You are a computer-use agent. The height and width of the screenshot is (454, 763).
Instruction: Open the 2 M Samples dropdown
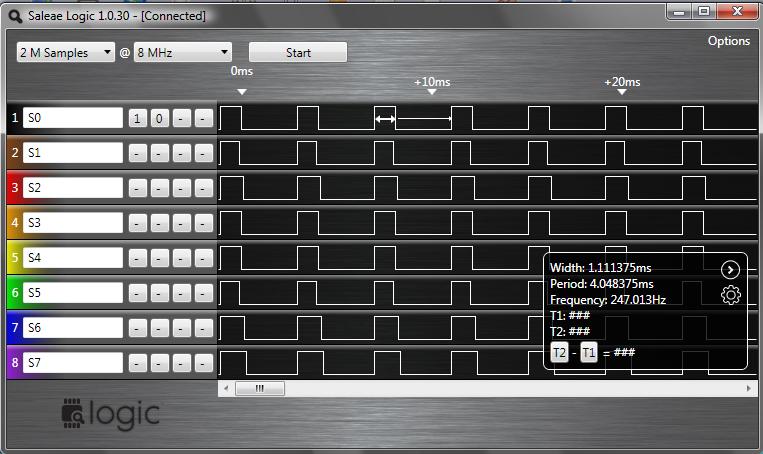click(x=66, y=52)
